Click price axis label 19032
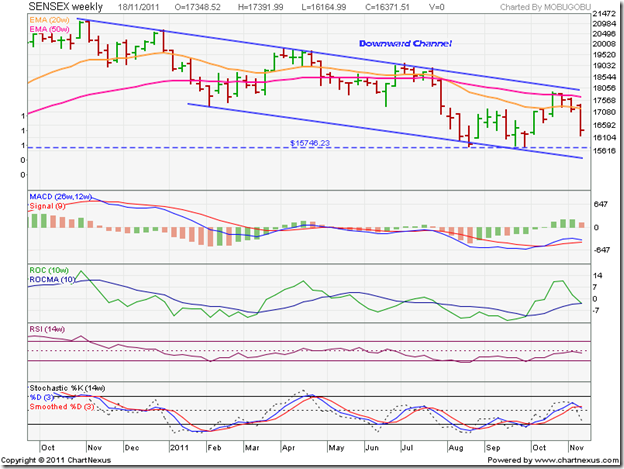The image size is (624, 469). pos(604,66)
